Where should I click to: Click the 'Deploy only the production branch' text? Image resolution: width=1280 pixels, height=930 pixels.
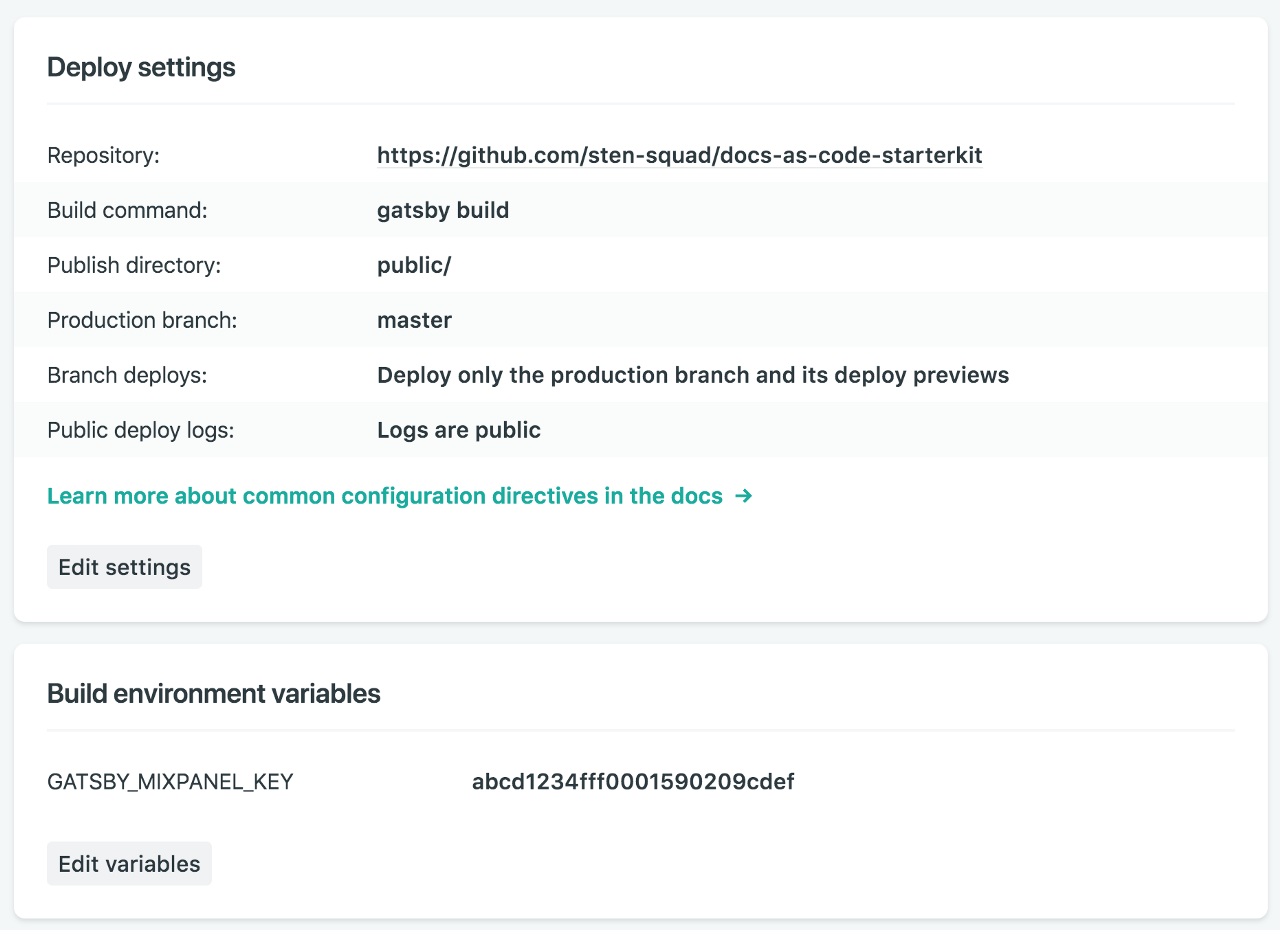[692, 376]
